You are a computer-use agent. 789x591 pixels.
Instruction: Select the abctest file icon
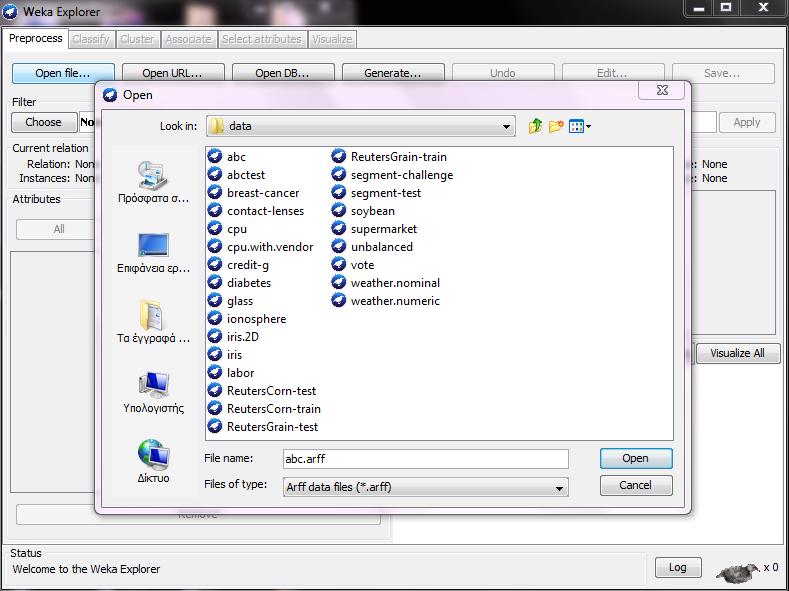(215, 175)
